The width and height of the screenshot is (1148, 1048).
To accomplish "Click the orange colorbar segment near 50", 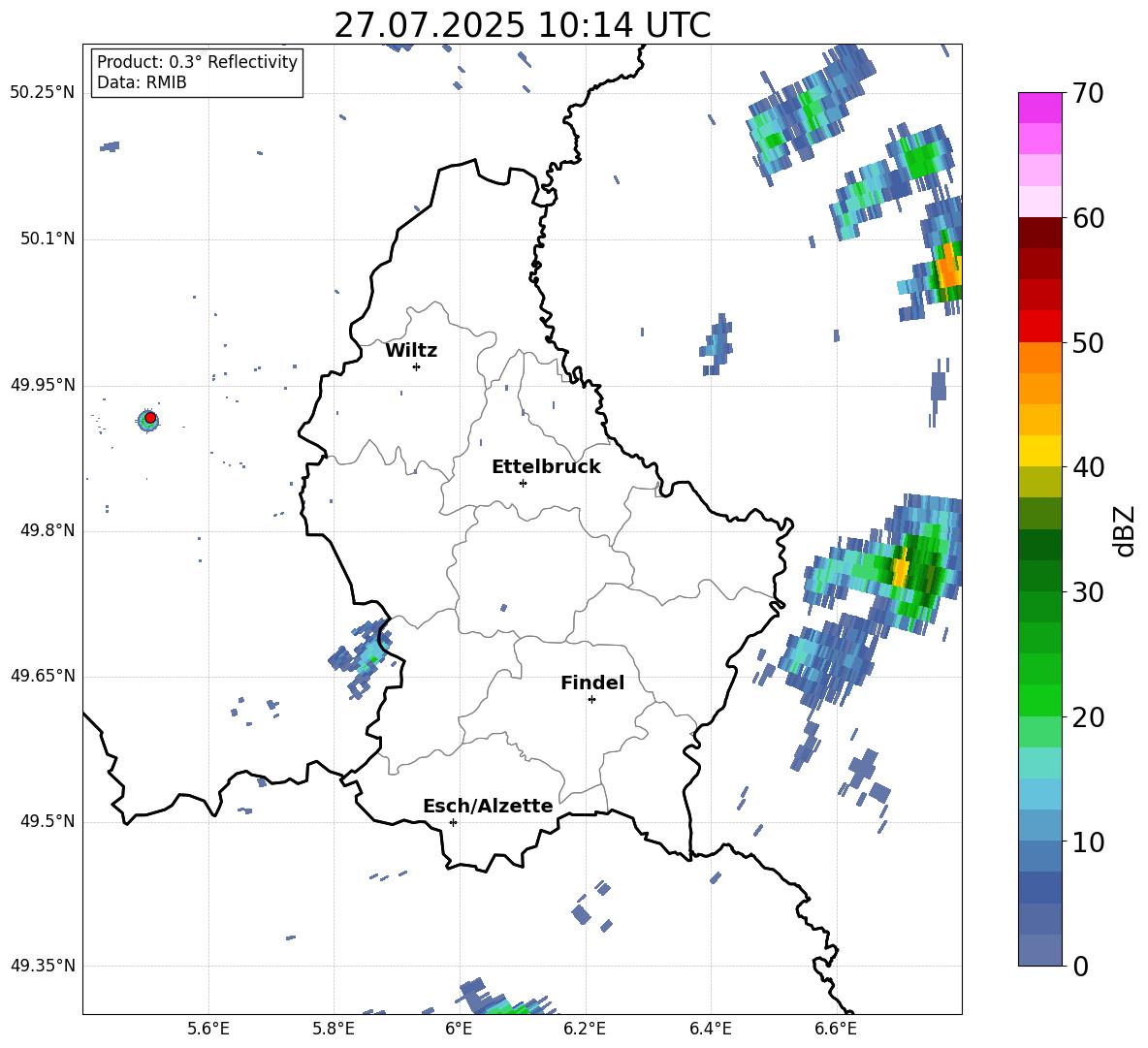I will tap(1039, 358).
